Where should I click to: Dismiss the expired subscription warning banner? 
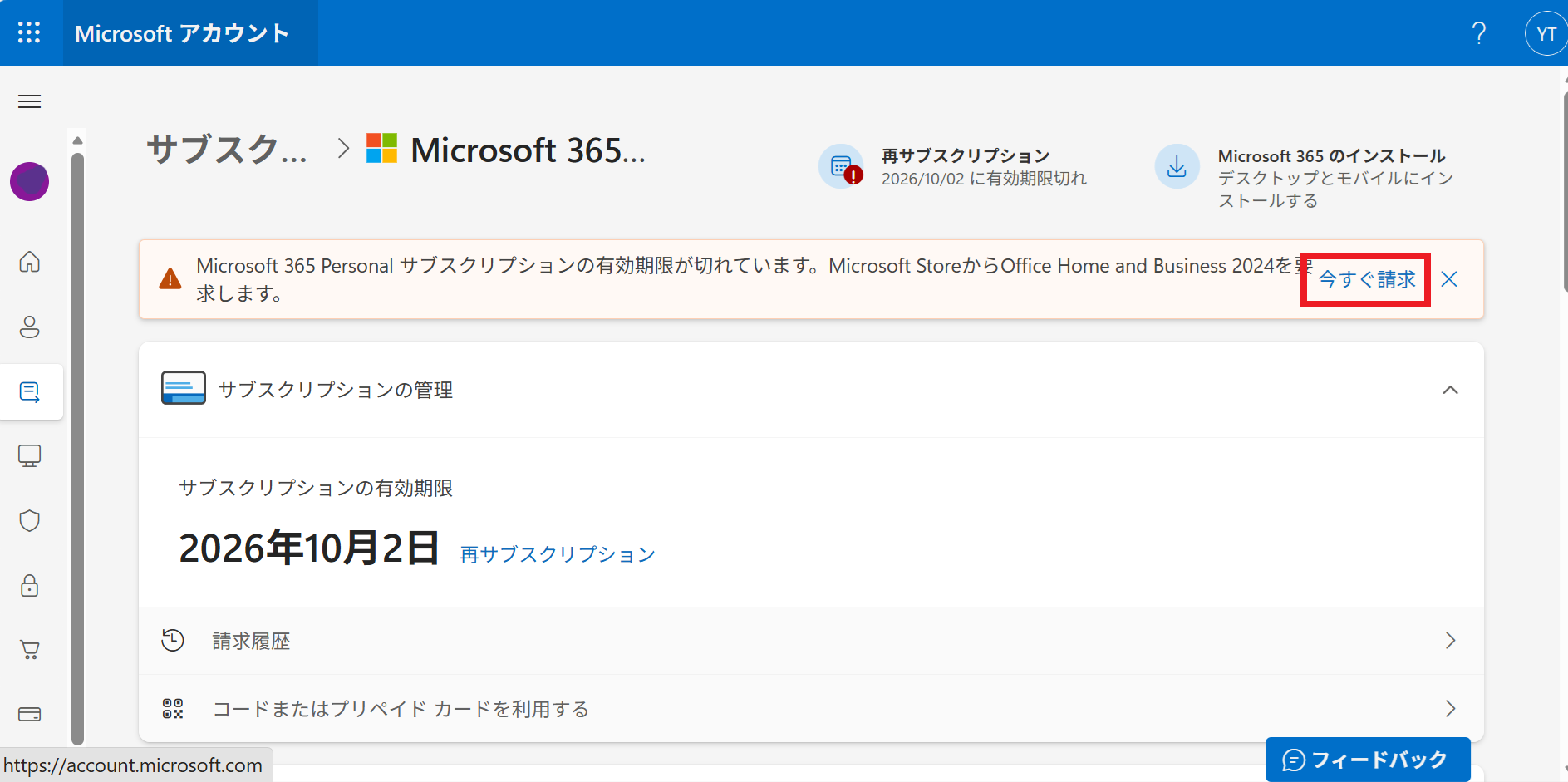(1449, 279)
